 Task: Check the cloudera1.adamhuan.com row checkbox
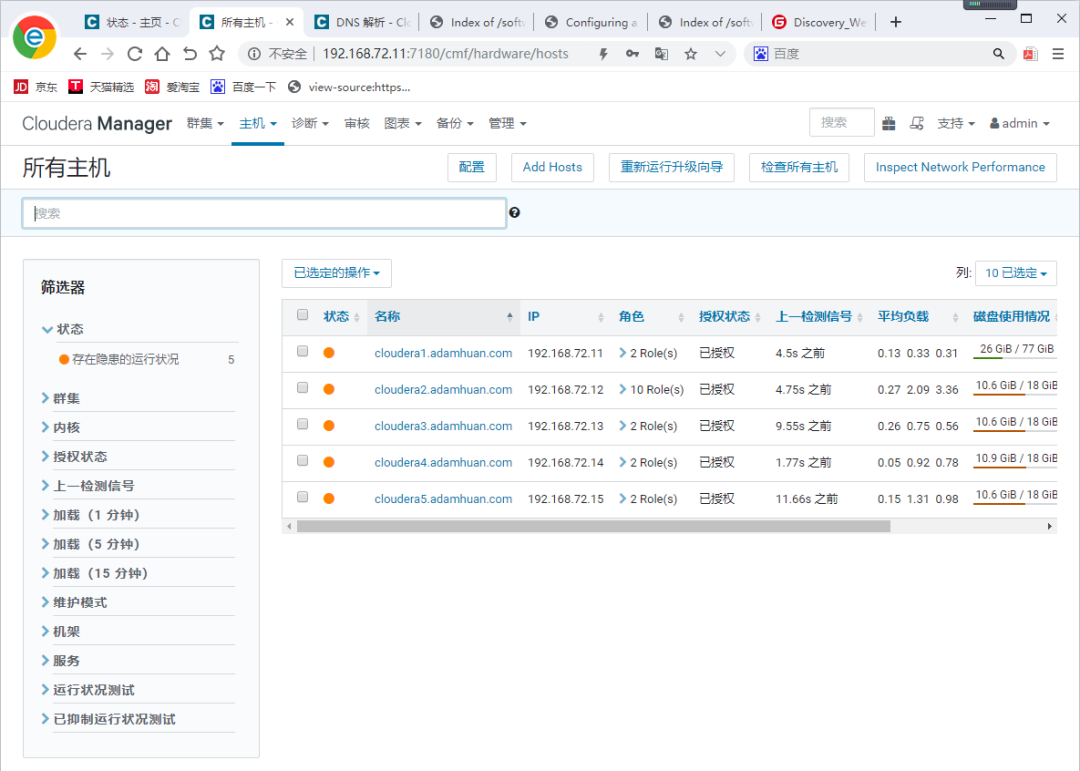click(x=302, y=351)
